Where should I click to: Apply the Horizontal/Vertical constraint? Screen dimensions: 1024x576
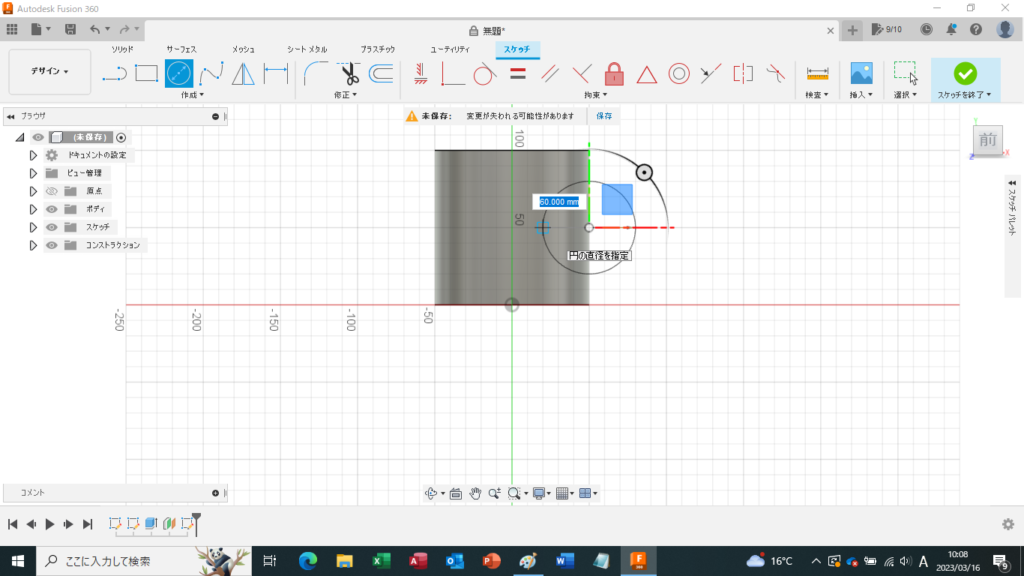[421, 74]
